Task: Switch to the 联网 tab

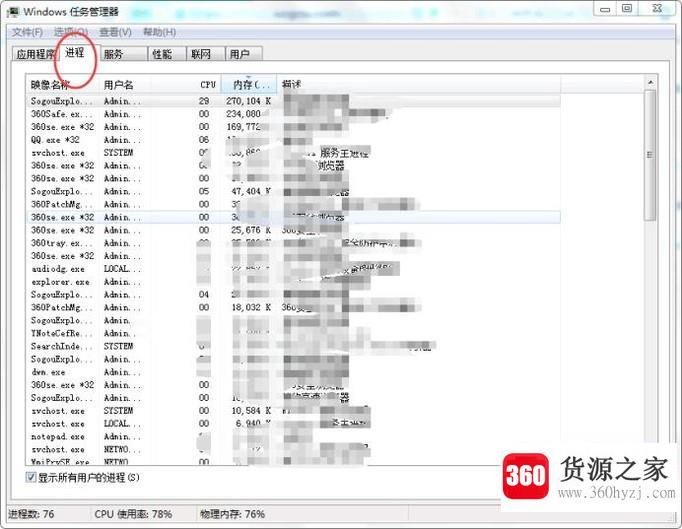Action: [x=206, y=54]
